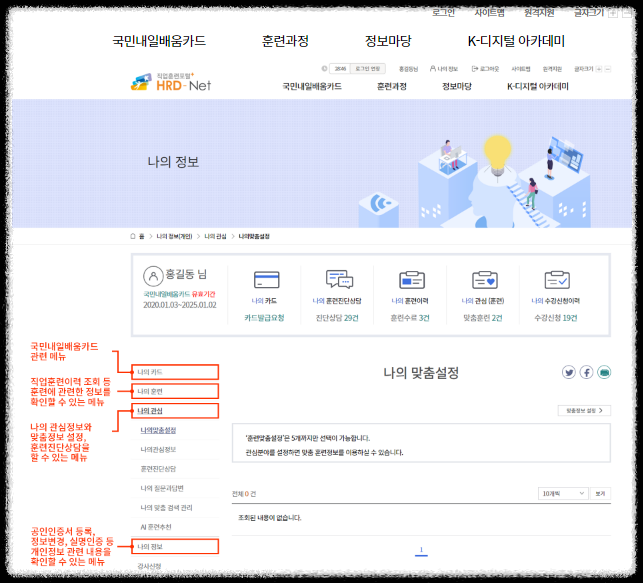Select 훈련진단상담 in the sidebar submenu

point(158,469)
